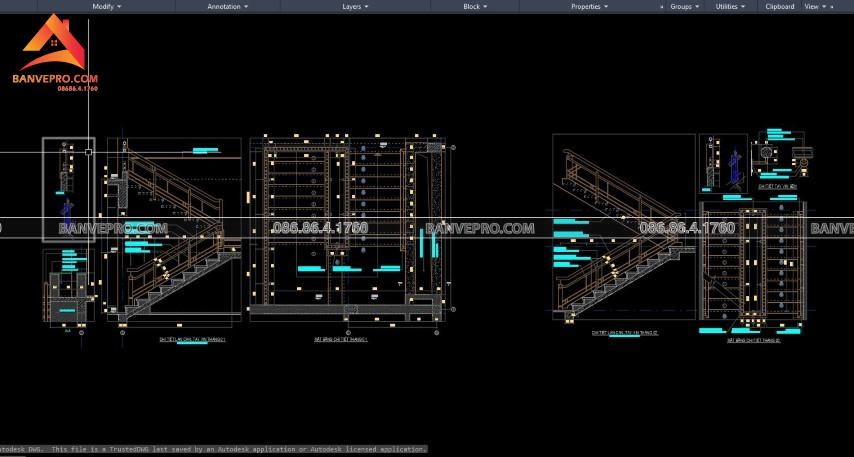Screen dimensions: 854x457
Task: Click the TrustedDWG command line message
Action: pyautogui.click(x=214, y=449)
